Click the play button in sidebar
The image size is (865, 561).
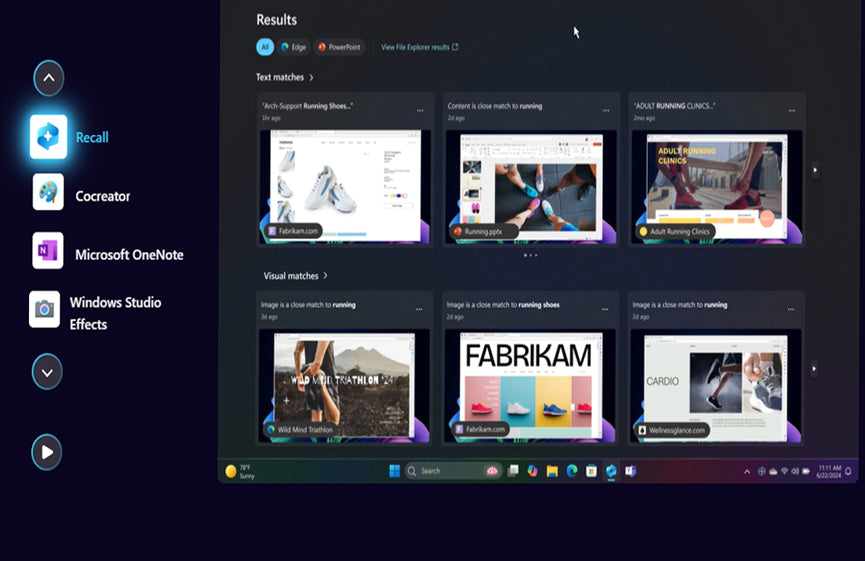point(46,452)
